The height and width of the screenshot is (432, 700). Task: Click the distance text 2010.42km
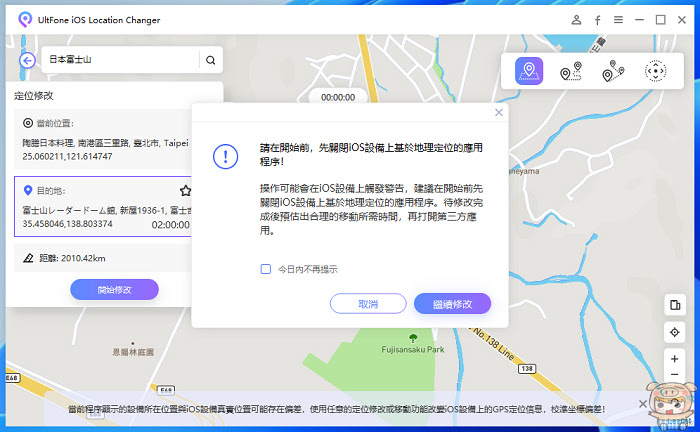[x=83, y=258]
